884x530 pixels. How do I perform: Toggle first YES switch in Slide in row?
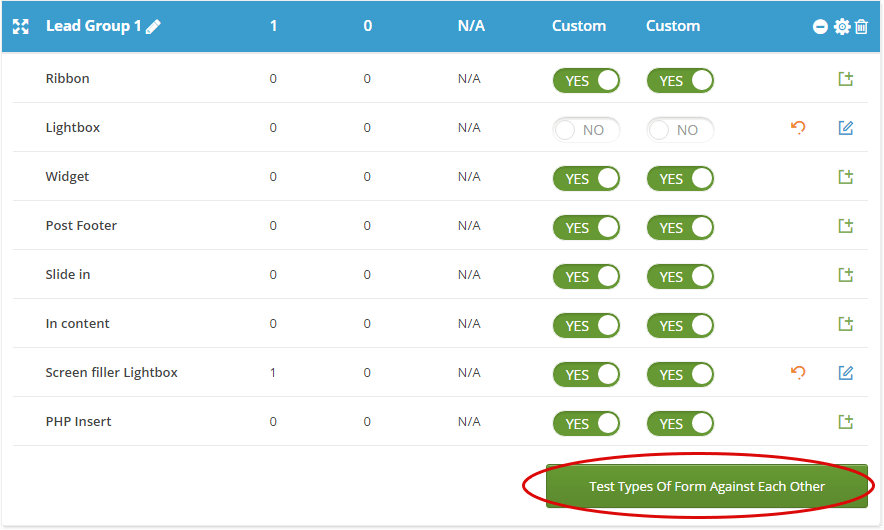pos(586,277)
